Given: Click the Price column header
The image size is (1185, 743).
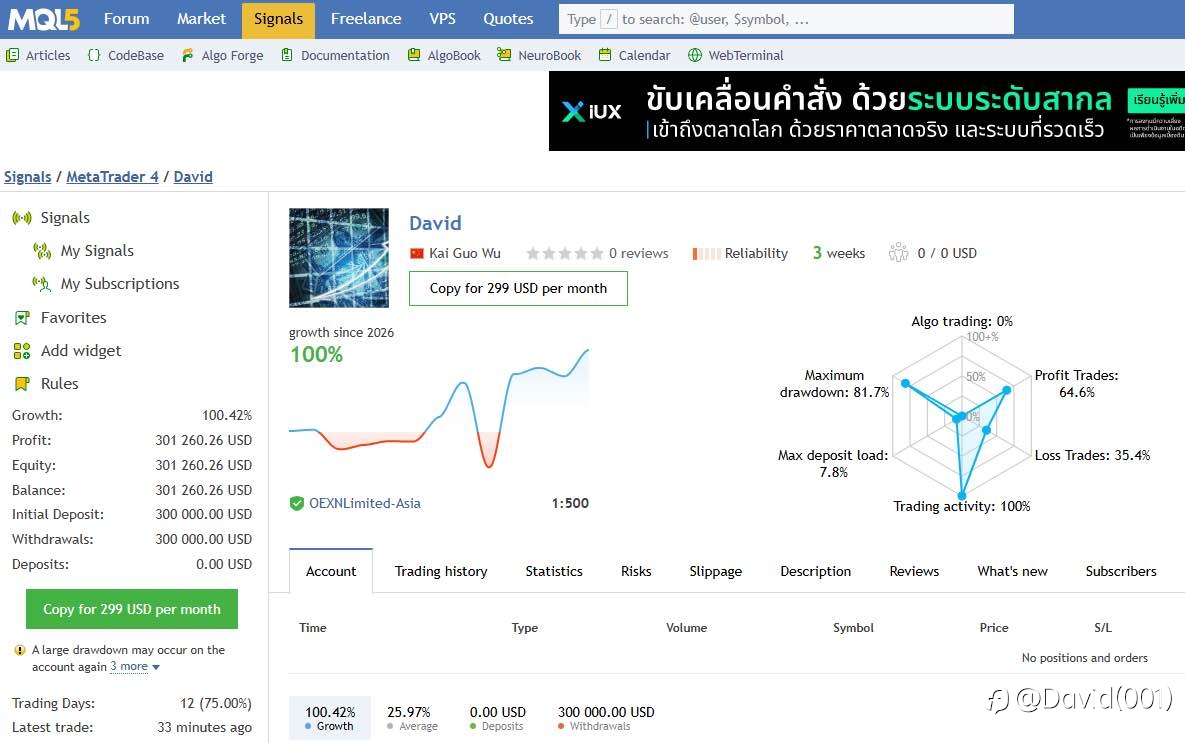Looking at the screenshot, I should (994, 627).
